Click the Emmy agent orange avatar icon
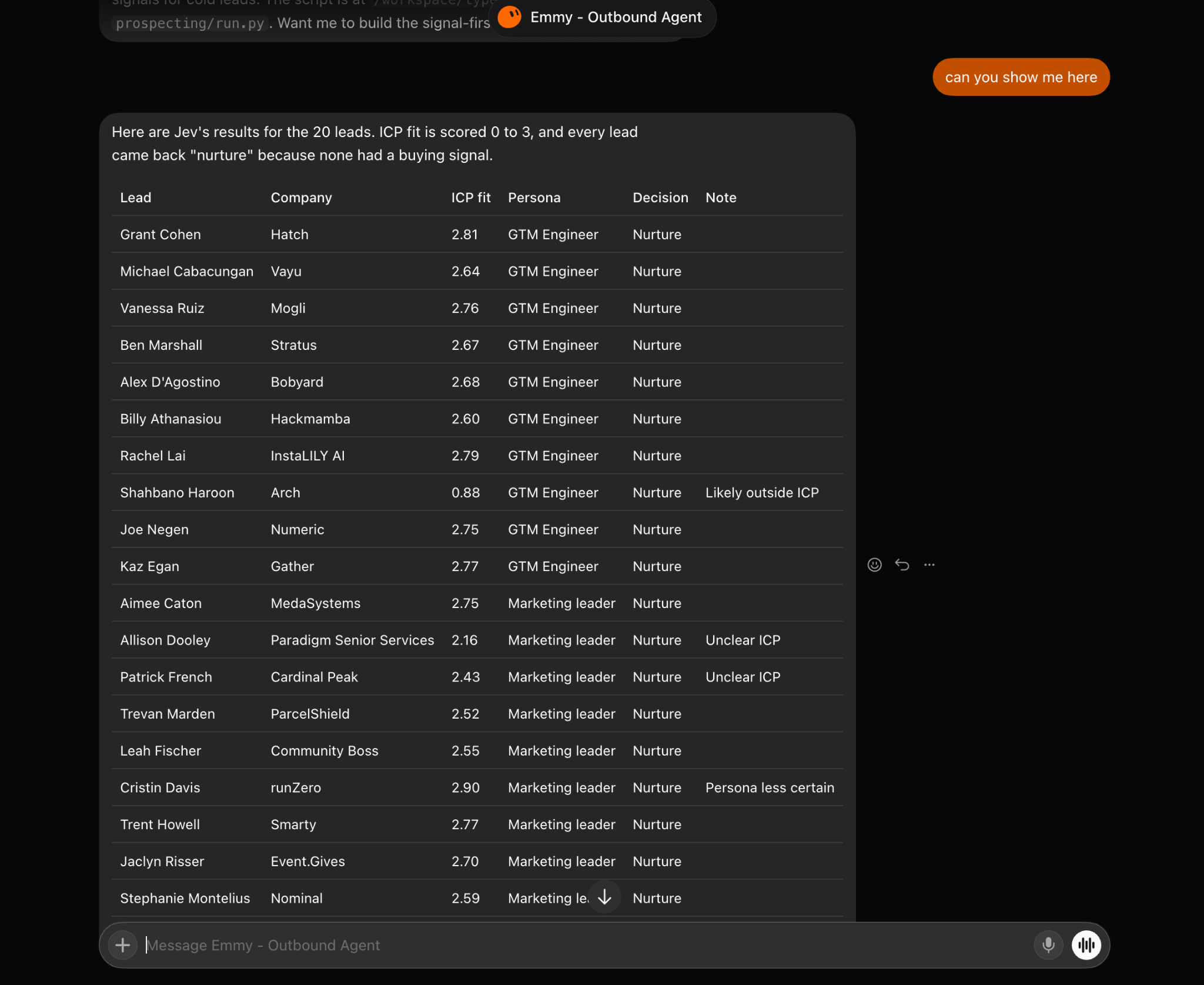 [x=509, y=17]
